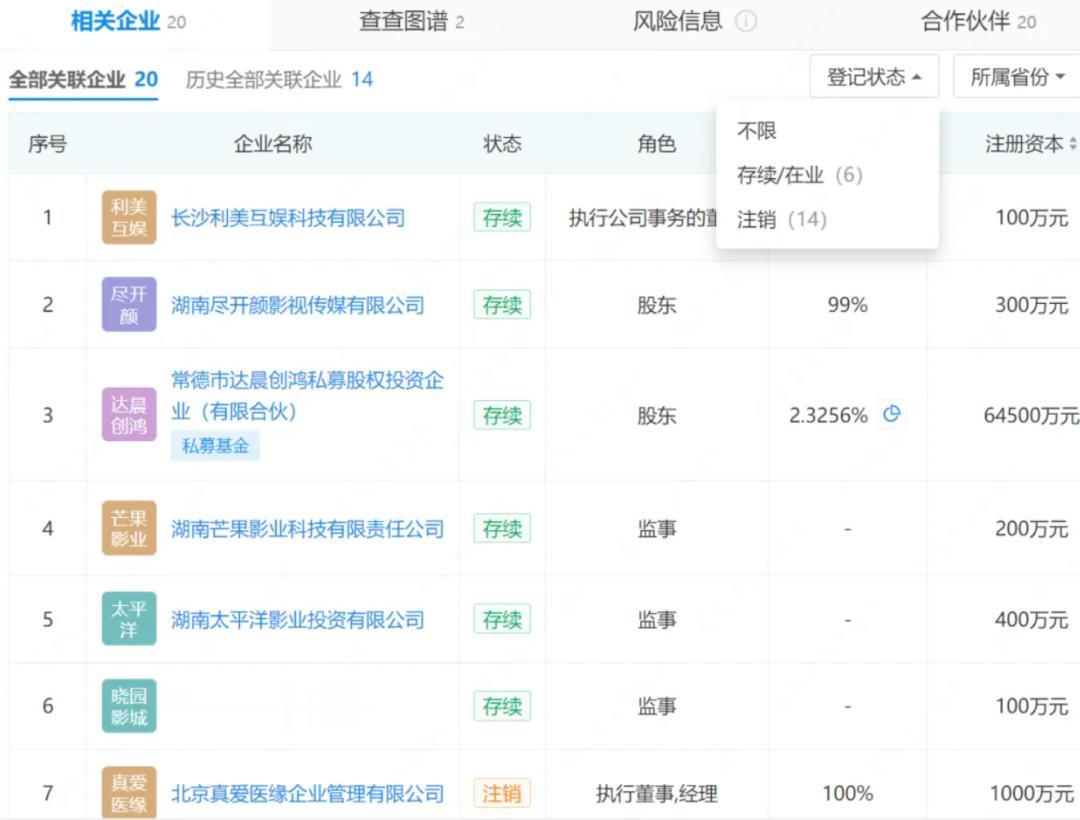Open 湖南尽开颜影视传媒有限公司 link
The height and width of the screenshot is (820, 1080).
pos(298,305)
